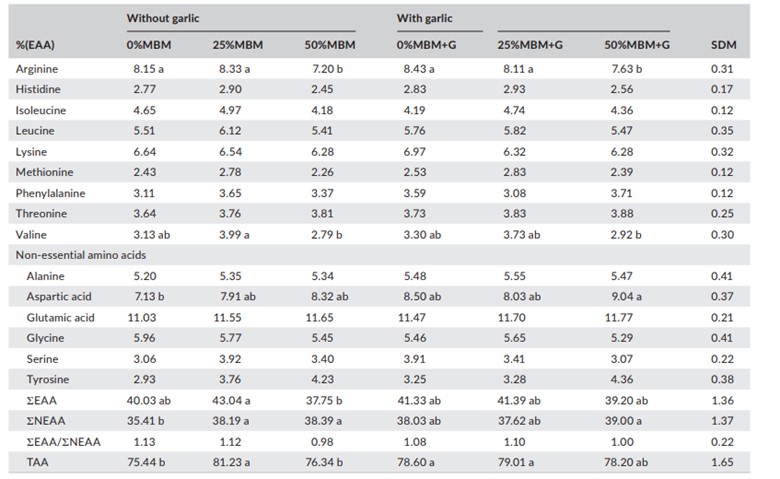Viewport: 780px width, 479px height.
Task: Select the Aspartic acid row label
Action: pos(61,295)
